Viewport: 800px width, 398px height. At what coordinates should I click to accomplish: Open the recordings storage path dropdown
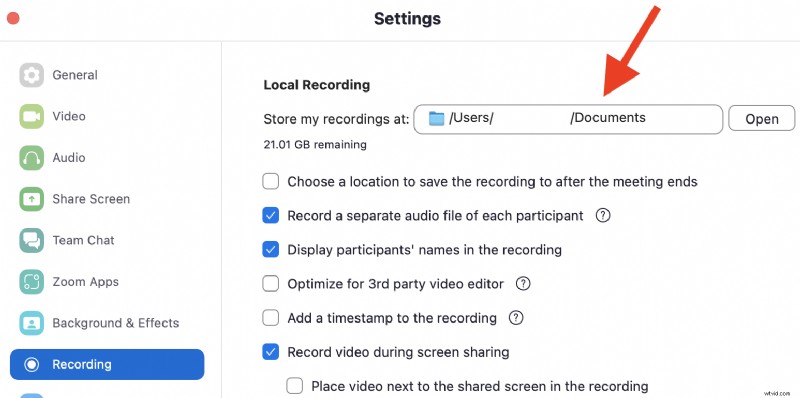pyautogui.click(x=568, y=119)
